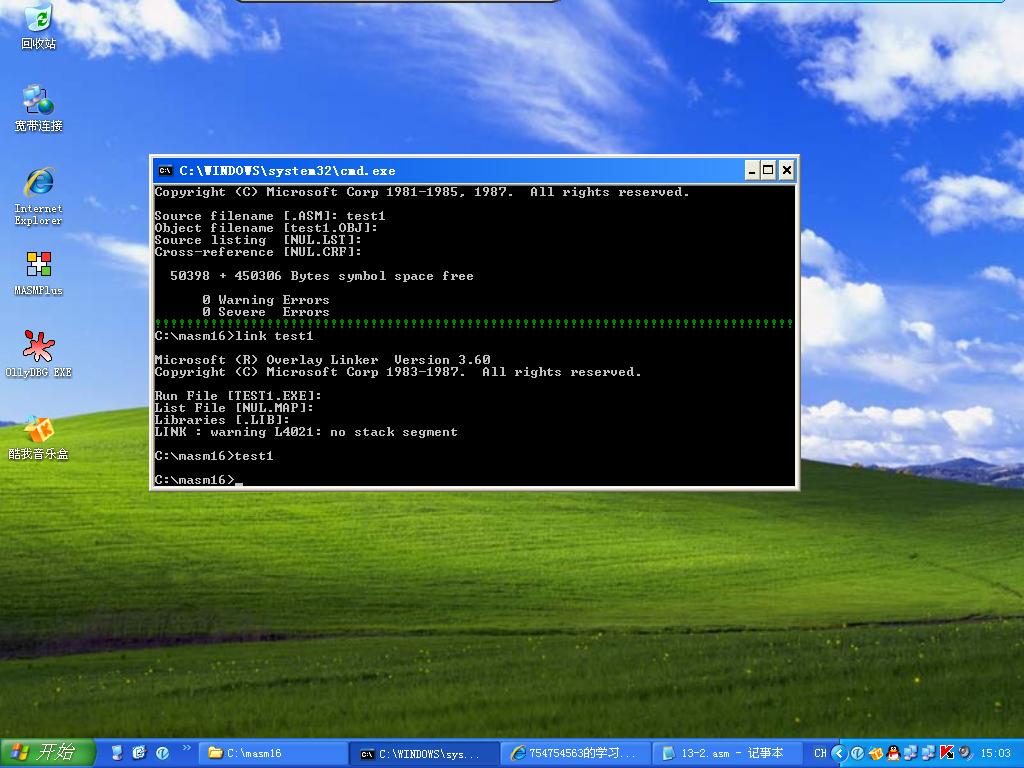Switch to the 754754563的学习 browser taskbar button
The height and width of the screenshot is (768, 1024).
(x=576, y=754)
